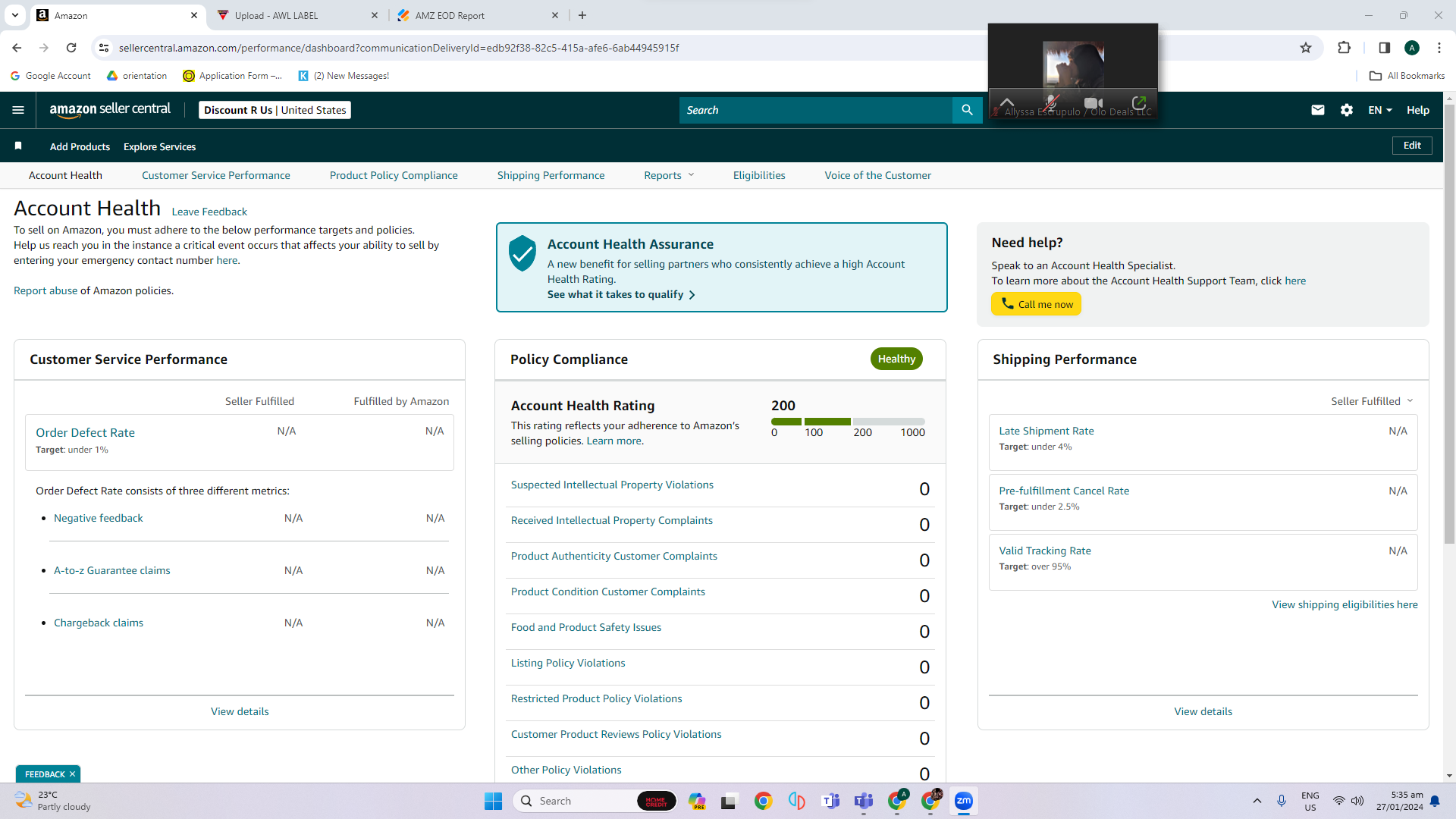Open the Seller Central hamburger menu

coord(18,110)
